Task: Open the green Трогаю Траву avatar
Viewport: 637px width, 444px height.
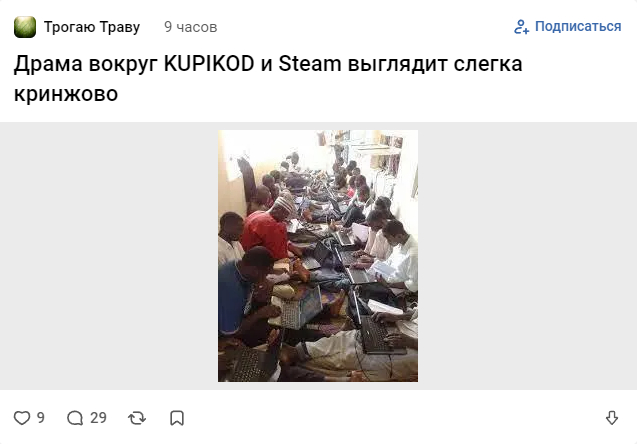Action: point(25,27)
